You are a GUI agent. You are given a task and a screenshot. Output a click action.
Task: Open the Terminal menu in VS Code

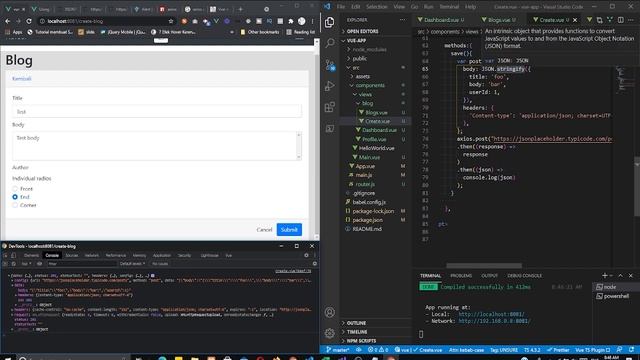(x=449, y=7)
